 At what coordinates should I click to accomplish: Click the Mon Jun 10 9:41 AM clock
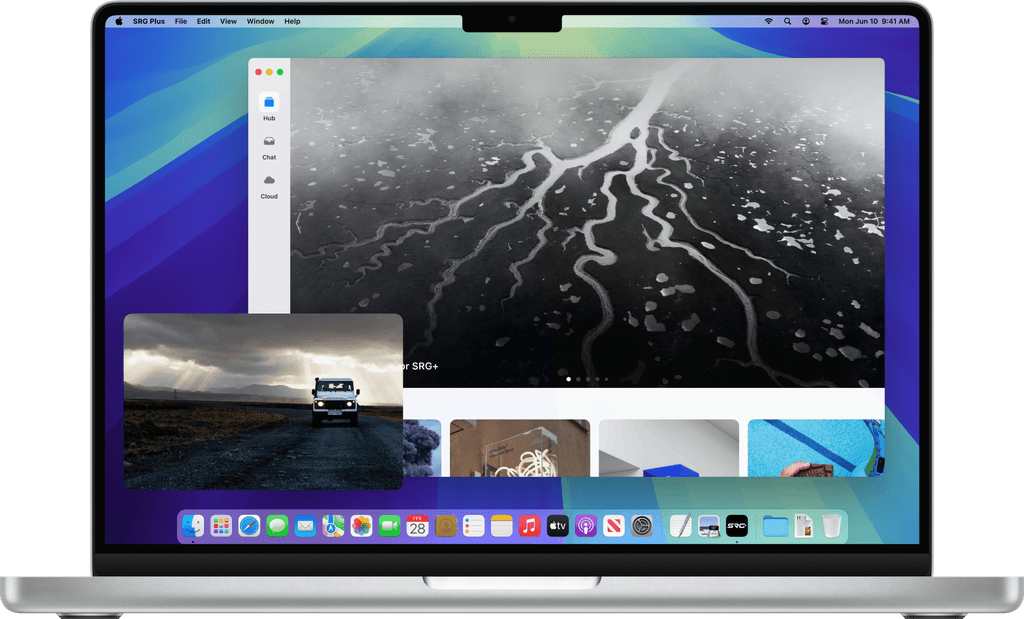coord(874,21)
